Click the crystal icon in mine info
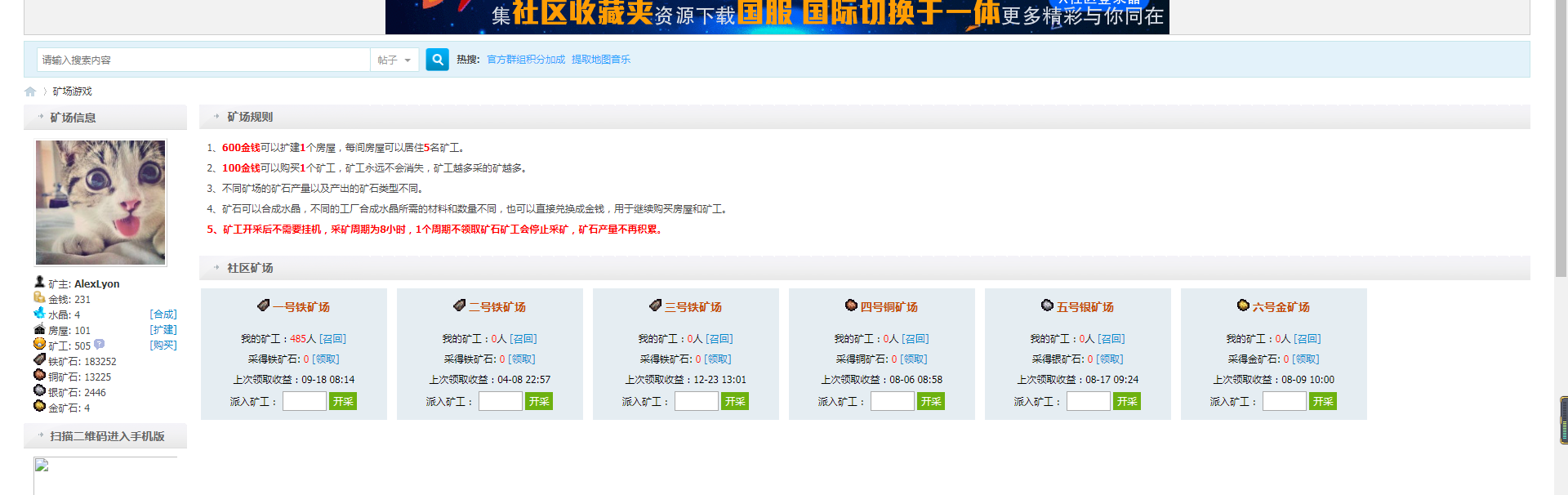 39,314
